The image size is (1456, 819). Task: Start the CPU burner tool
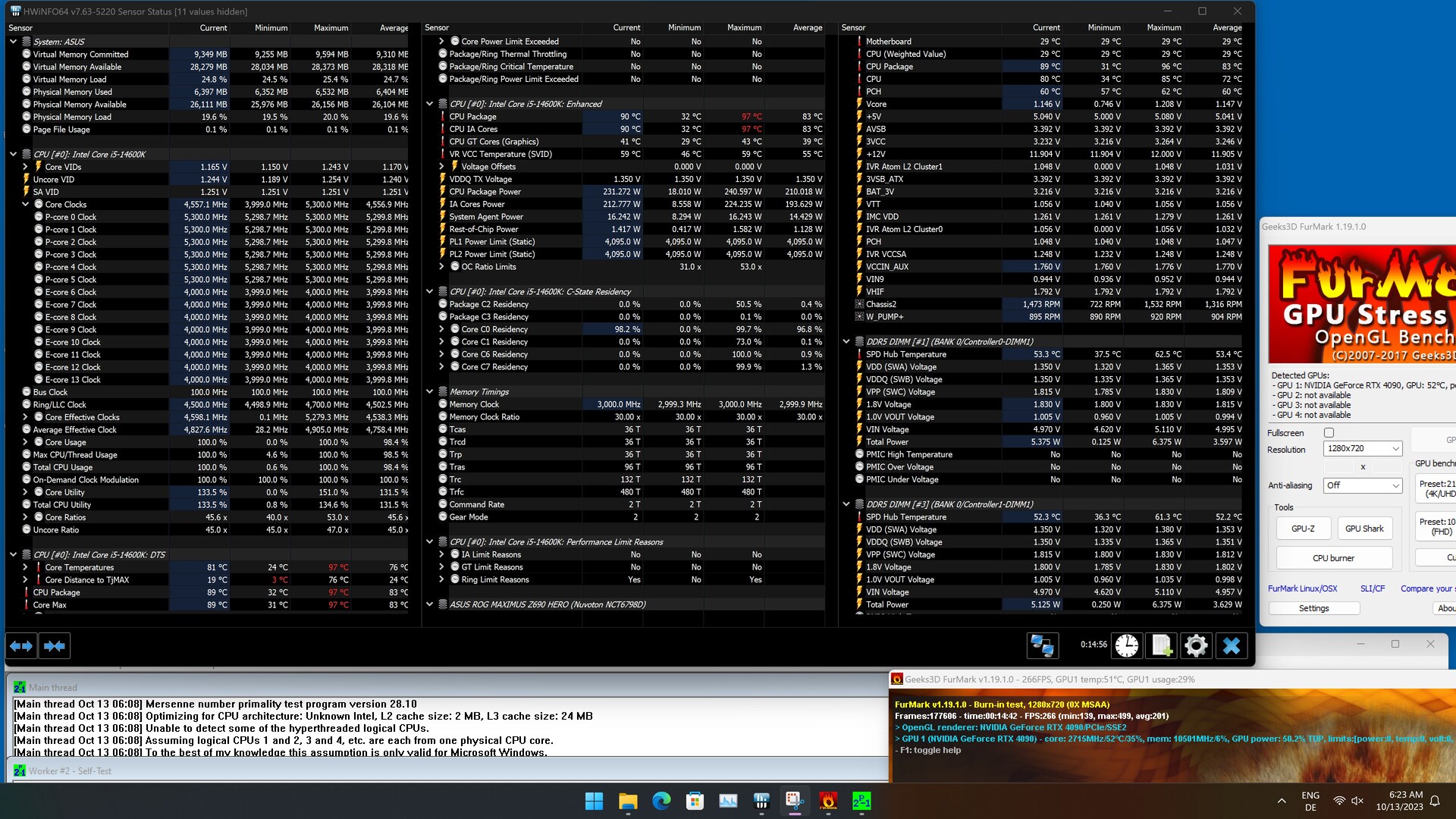1333,558
